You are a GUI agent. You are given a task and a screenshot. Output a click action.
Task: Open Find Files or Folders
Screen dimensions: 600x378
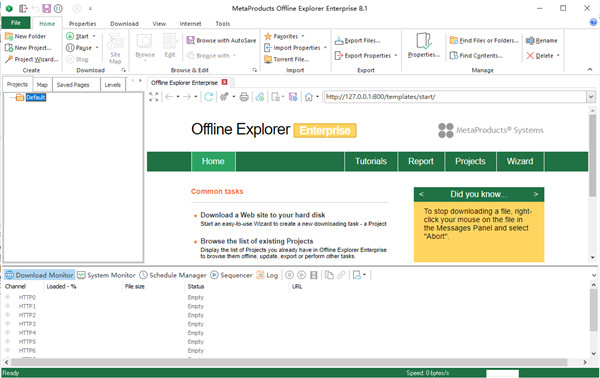pos(484,40)
